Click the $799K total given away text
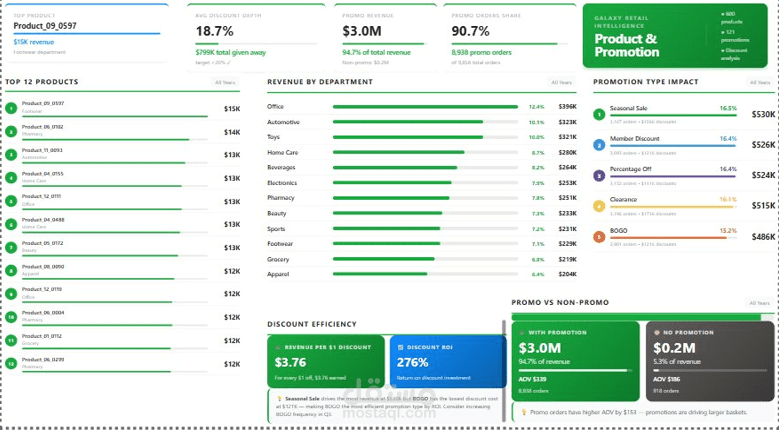The height and width of the screenshot is (430, 779). coord(231,52)
